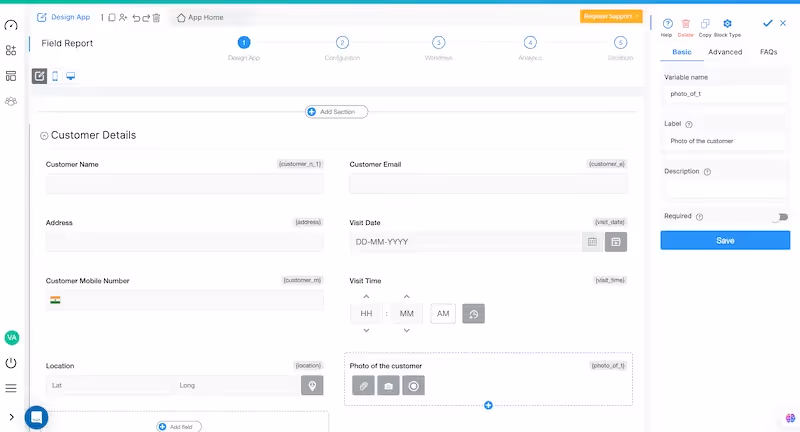Click the Variable name input field
Image resolution: width=800 pixels, height=432 pixels.
(x=725, y=94)
